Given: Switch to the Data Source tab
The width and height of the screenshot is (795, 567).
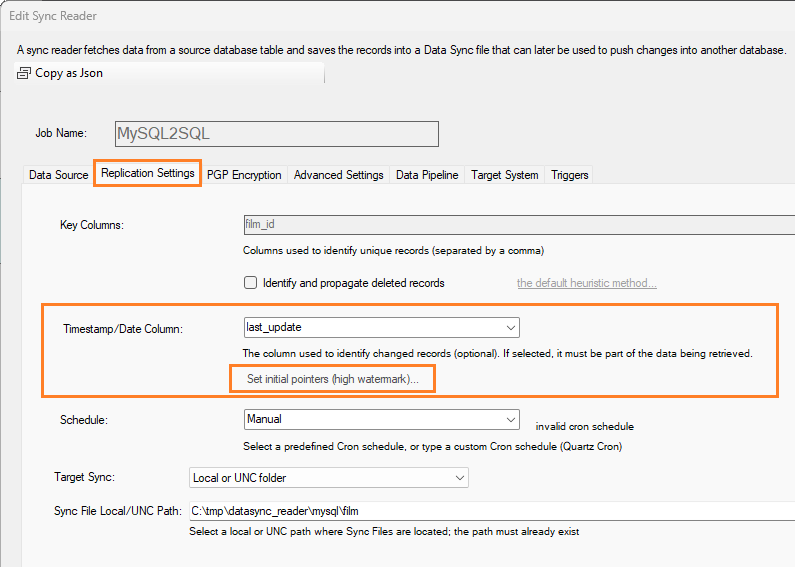Looking at the screenshot, I should [x=58, y=175].
